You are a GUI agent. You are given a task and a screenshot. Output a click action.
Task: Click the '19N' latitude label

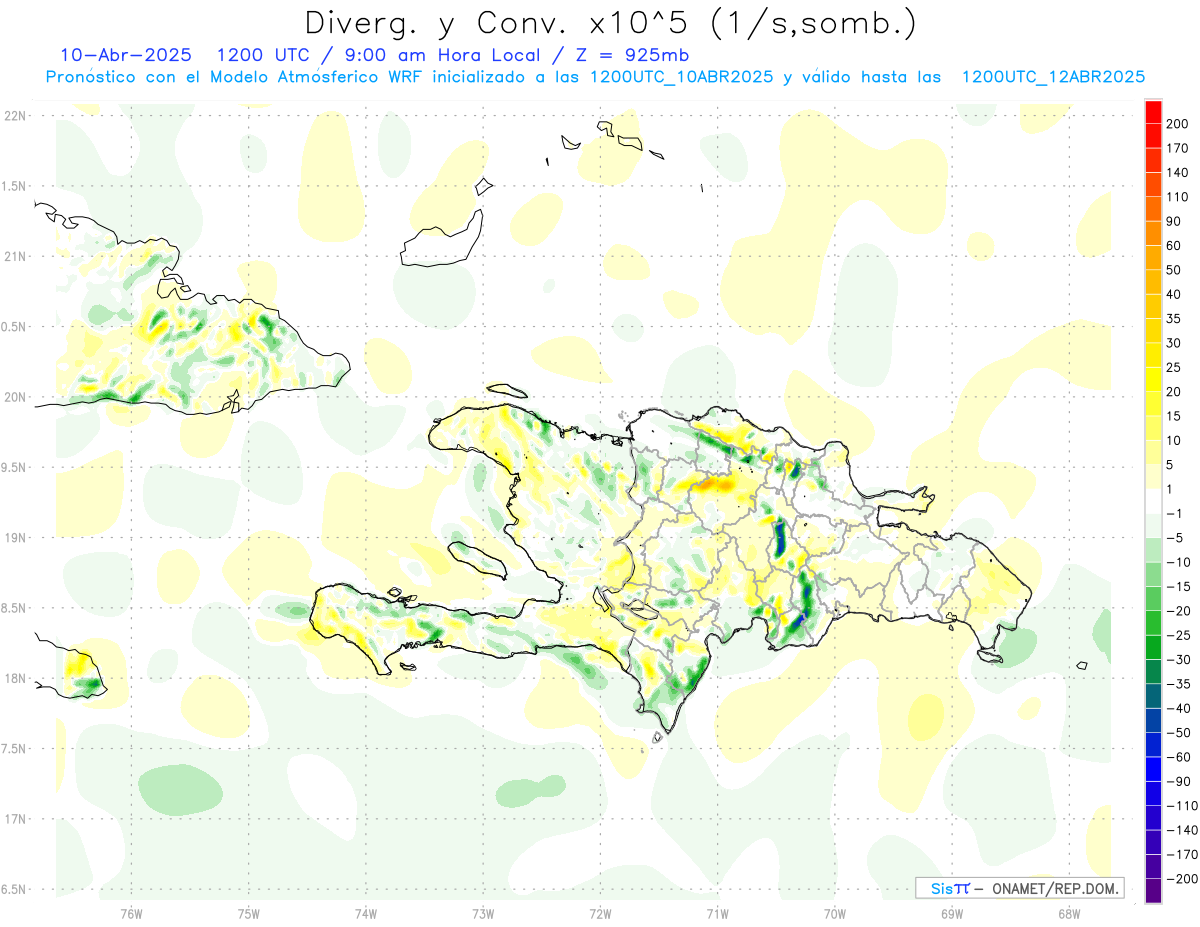tap(14, 538)
